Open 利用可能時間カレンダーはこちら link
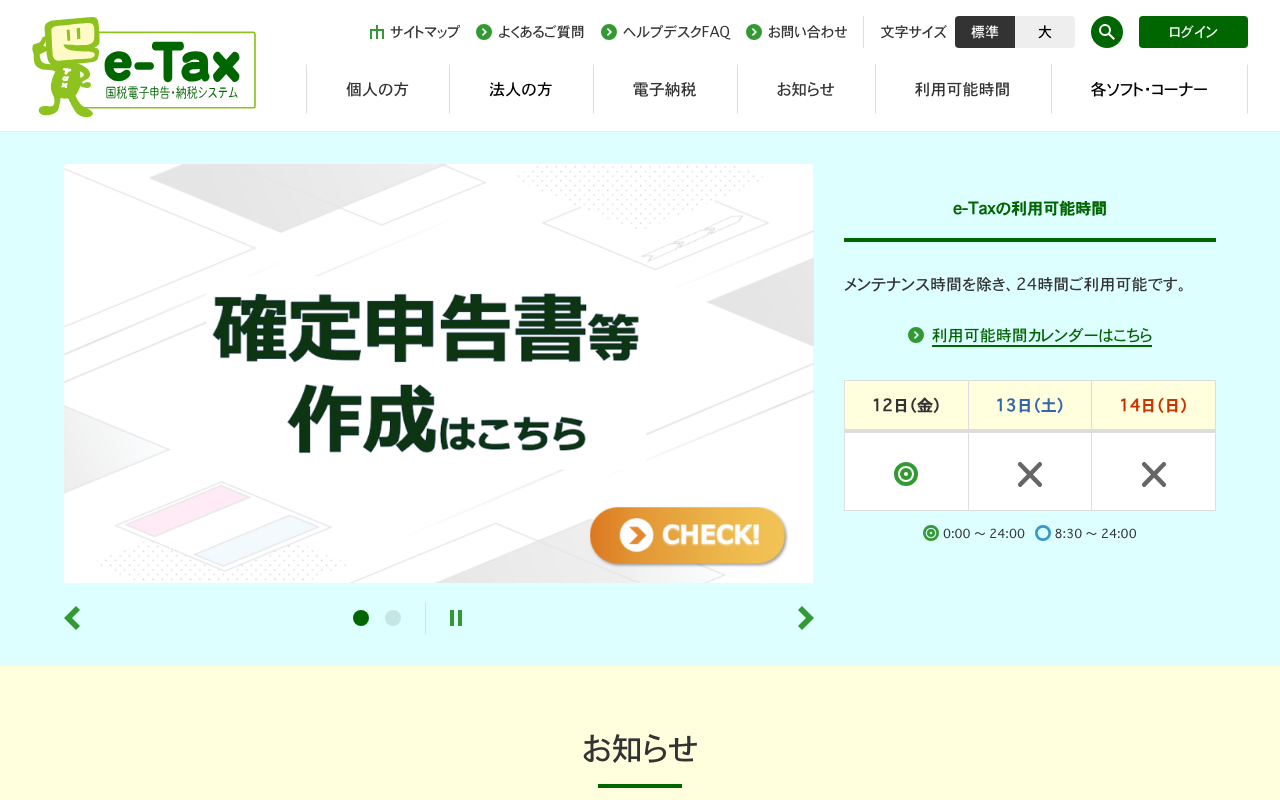This screenshot has height=800, width=1280. pos(1030,335)
